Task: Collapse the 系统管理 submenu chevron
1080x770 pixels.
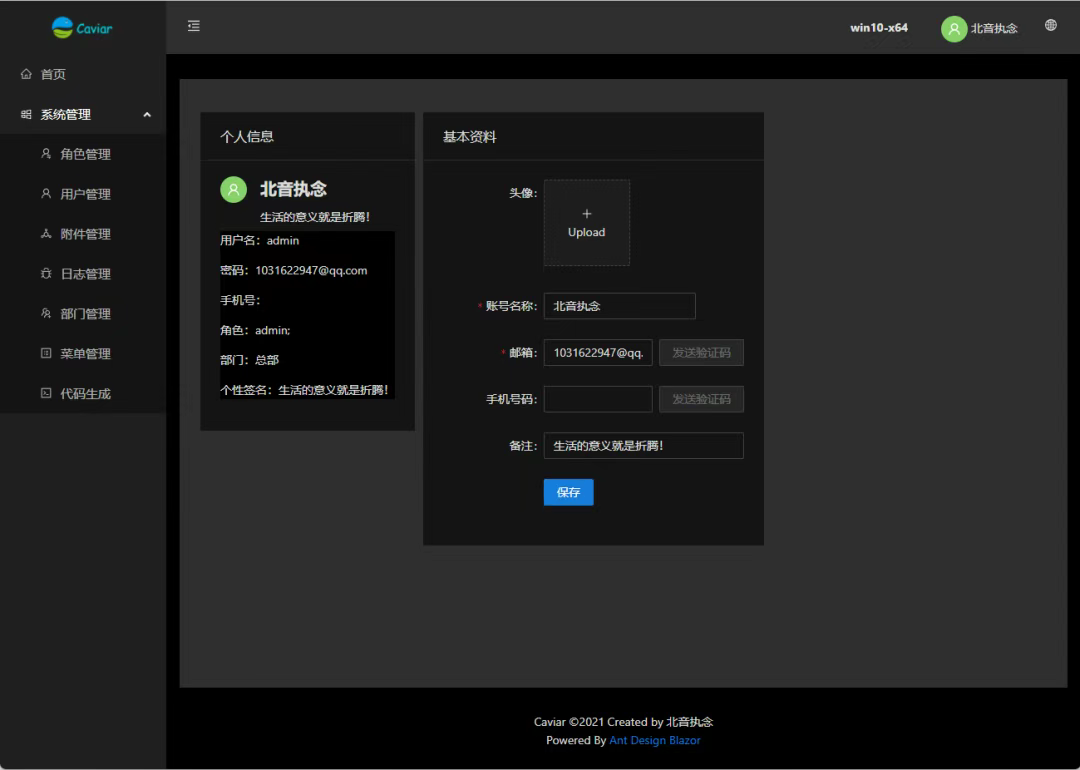Action: coord(147,115)
